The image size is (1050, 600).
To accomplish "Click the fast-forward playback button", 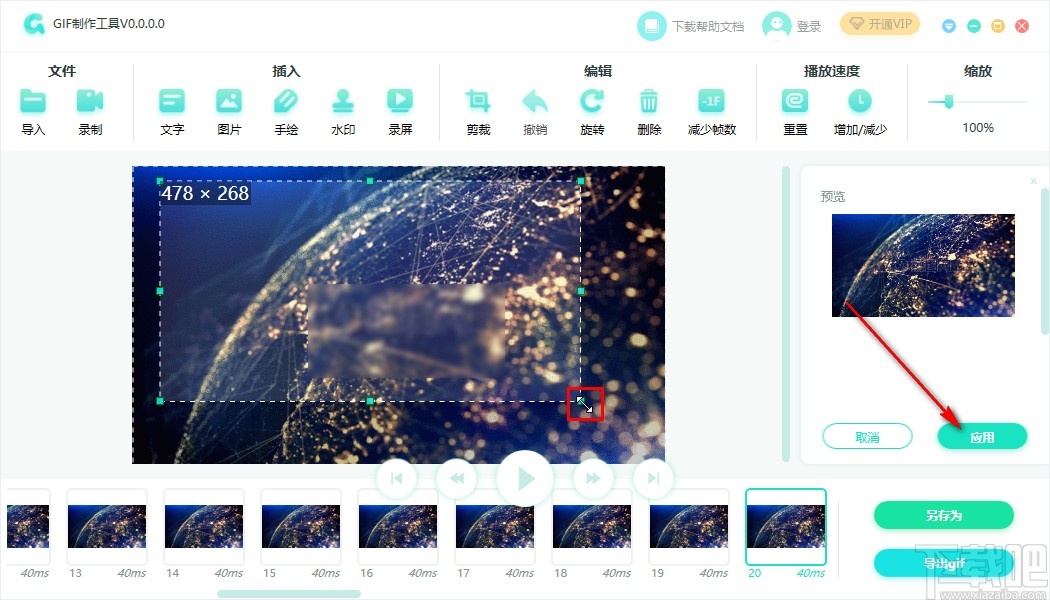I will point(593,478).
